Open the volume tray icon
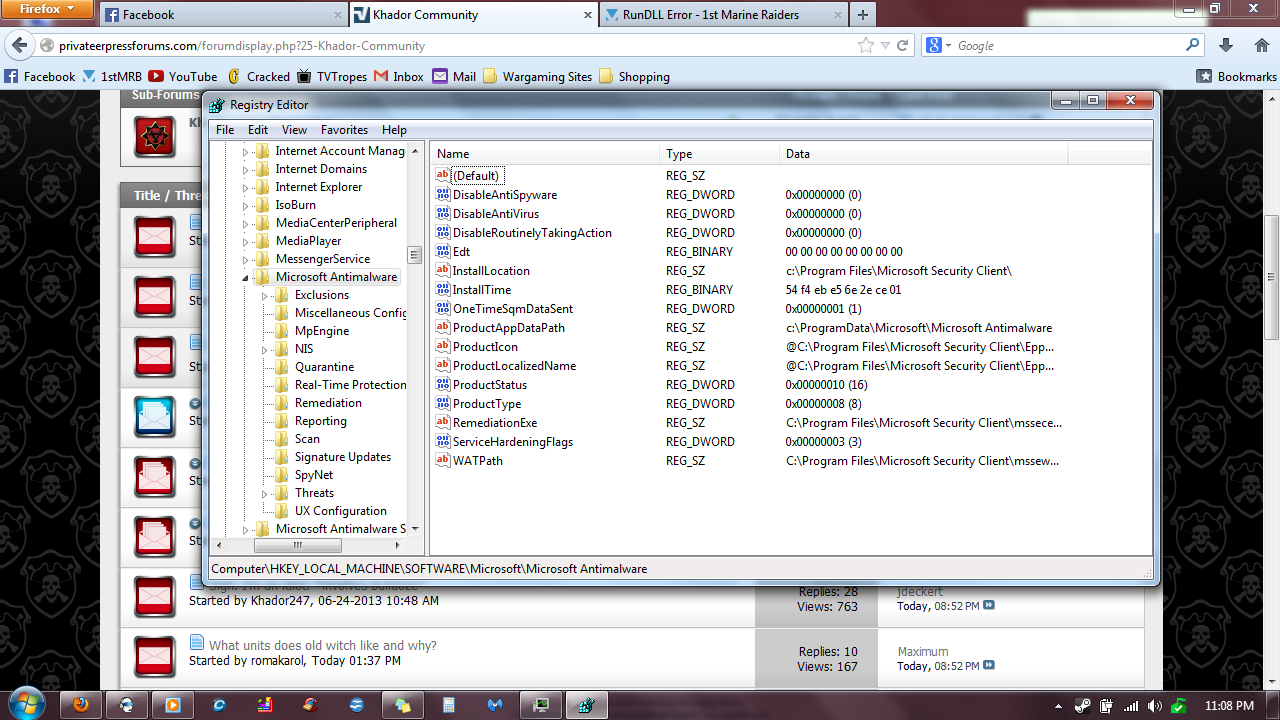Viewport: 1280px width, 720px height. tap(1156, 705)
